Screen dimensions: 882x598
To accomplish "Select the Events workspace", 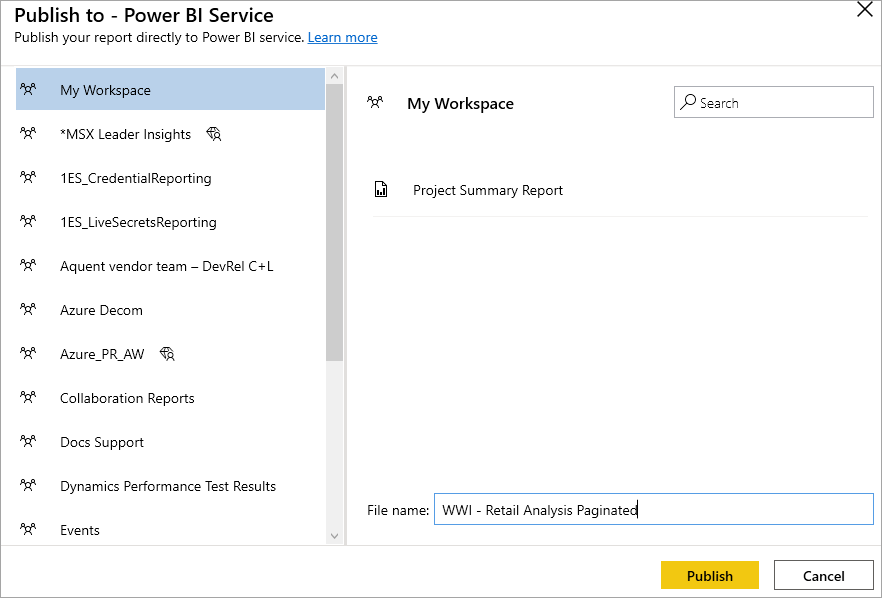I will pos(79,529).
